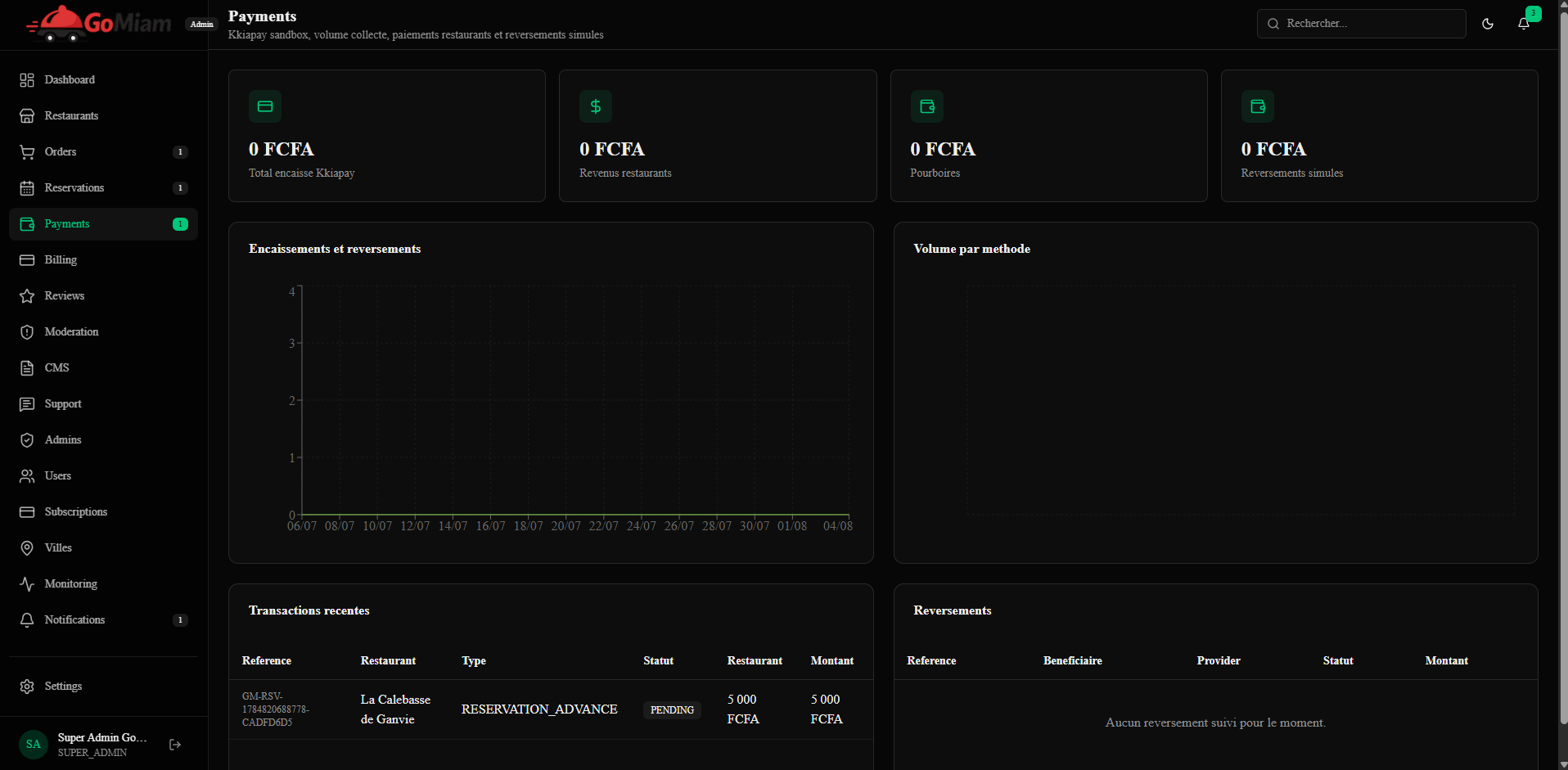This screenshot has width=1568, height=770.
Task: Click the Orders count badge
Action: (181, 152)
